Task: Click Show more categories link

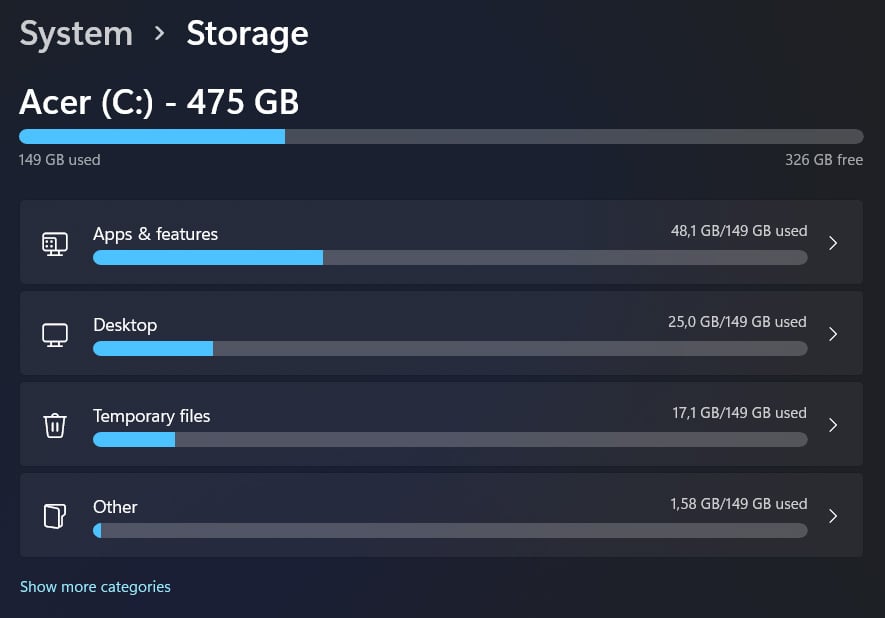Action: coord(95,587)
